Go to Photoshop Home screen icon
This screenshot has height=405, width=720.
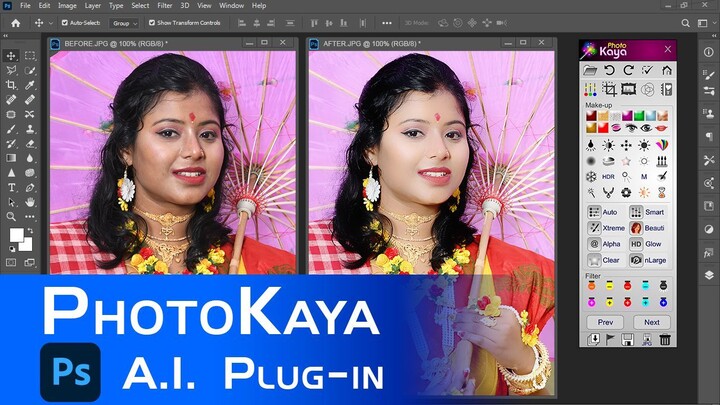[16, 23]
